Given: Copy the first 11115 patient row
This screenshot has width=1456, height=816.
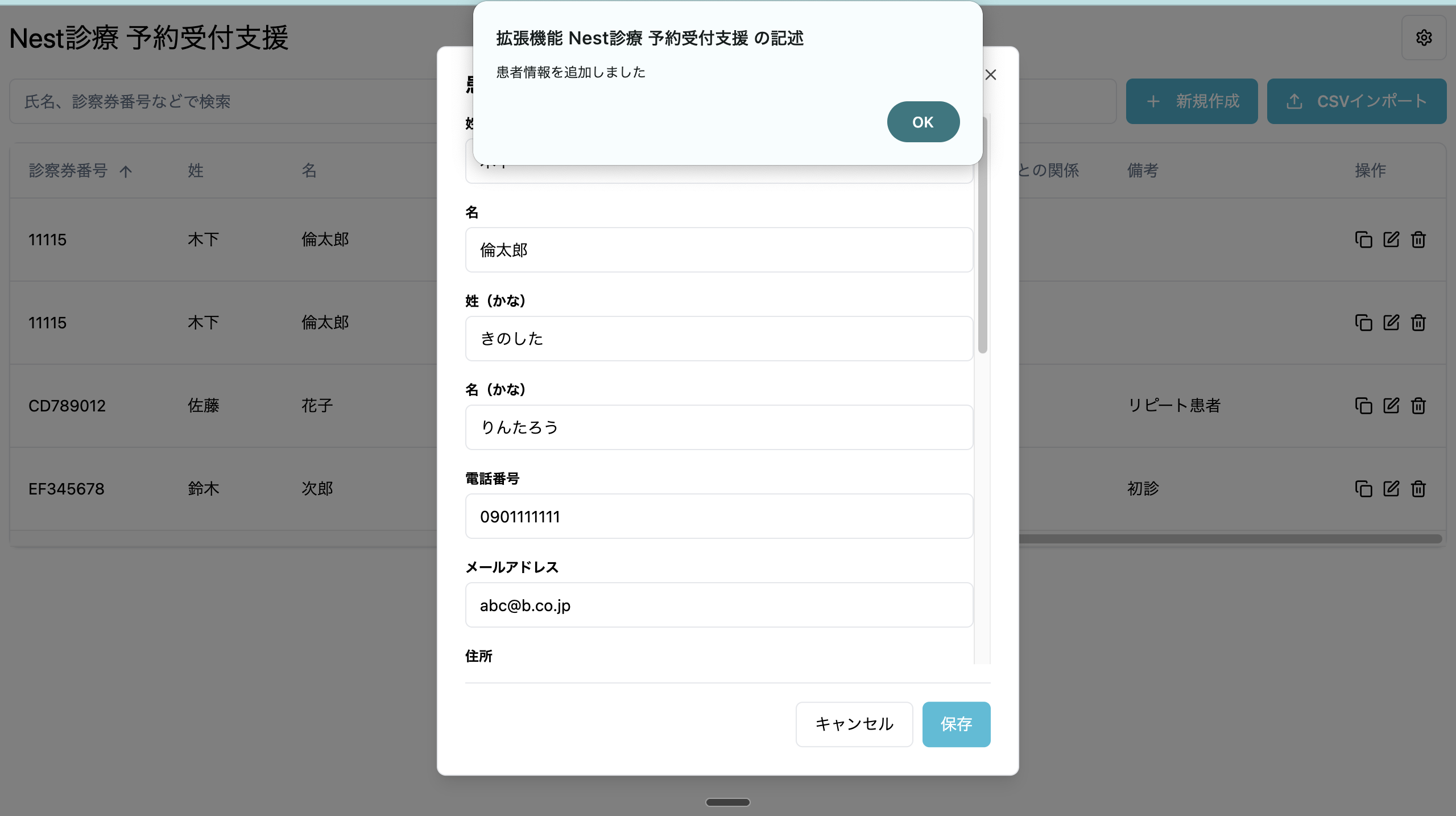Looking at the screenshot, I should [x=1363, y=240].
